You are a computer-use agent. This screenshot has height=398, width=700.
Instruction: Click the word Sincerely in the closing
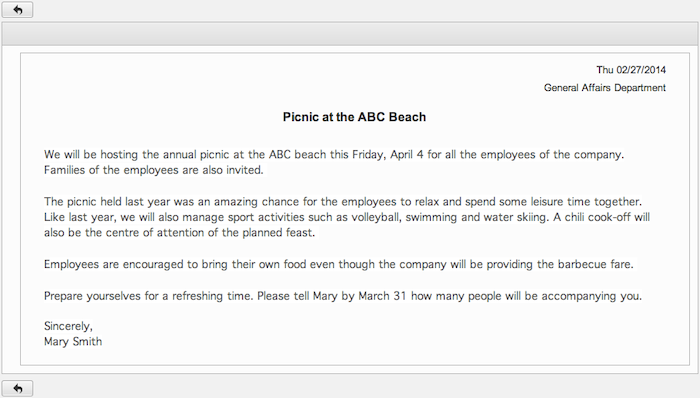click(x=68, y=326)
